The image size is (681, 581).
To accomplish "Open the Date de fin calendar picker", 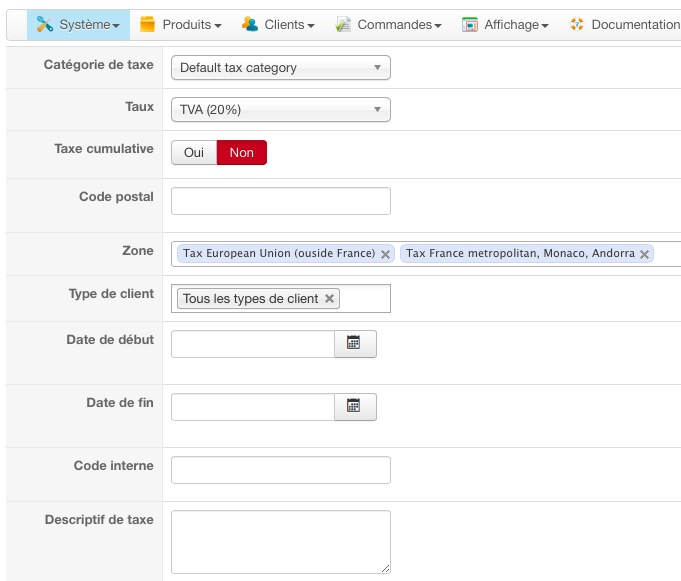I will [354, 406].
